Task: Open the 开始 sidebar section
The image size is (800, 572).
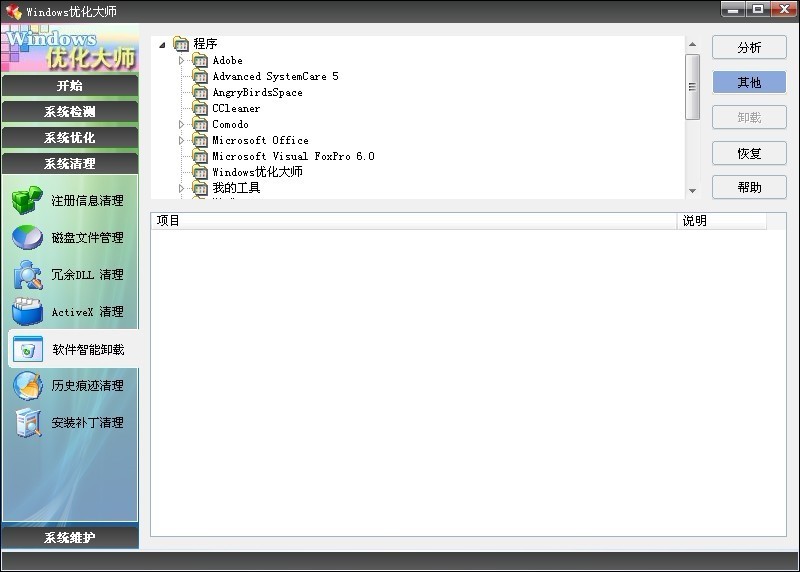Action: (x=70, y=85)
